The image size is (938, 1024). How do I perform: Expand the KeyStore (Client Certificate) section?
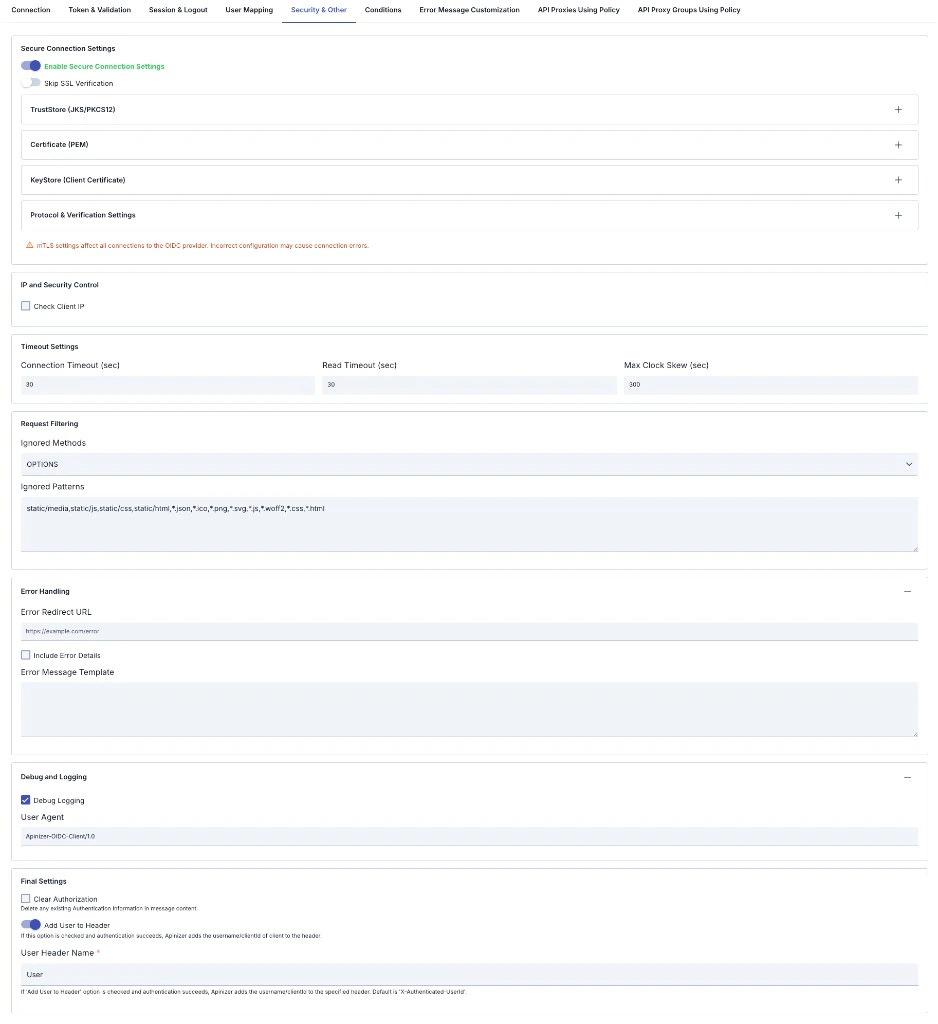click(898, 179)
